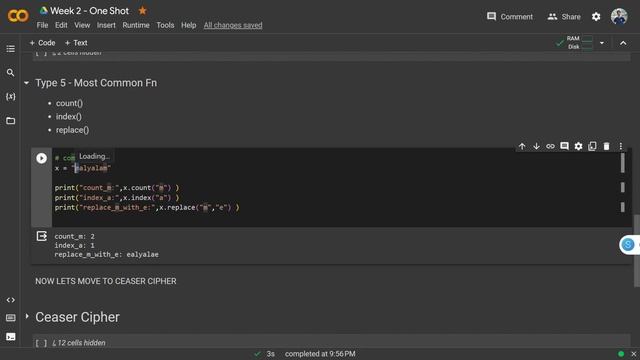Image resolution: width=640 pixels, height=360 pixels.
Task: Click the replace() bullet item
Action: pyautogui.click(x=72, y=130)
